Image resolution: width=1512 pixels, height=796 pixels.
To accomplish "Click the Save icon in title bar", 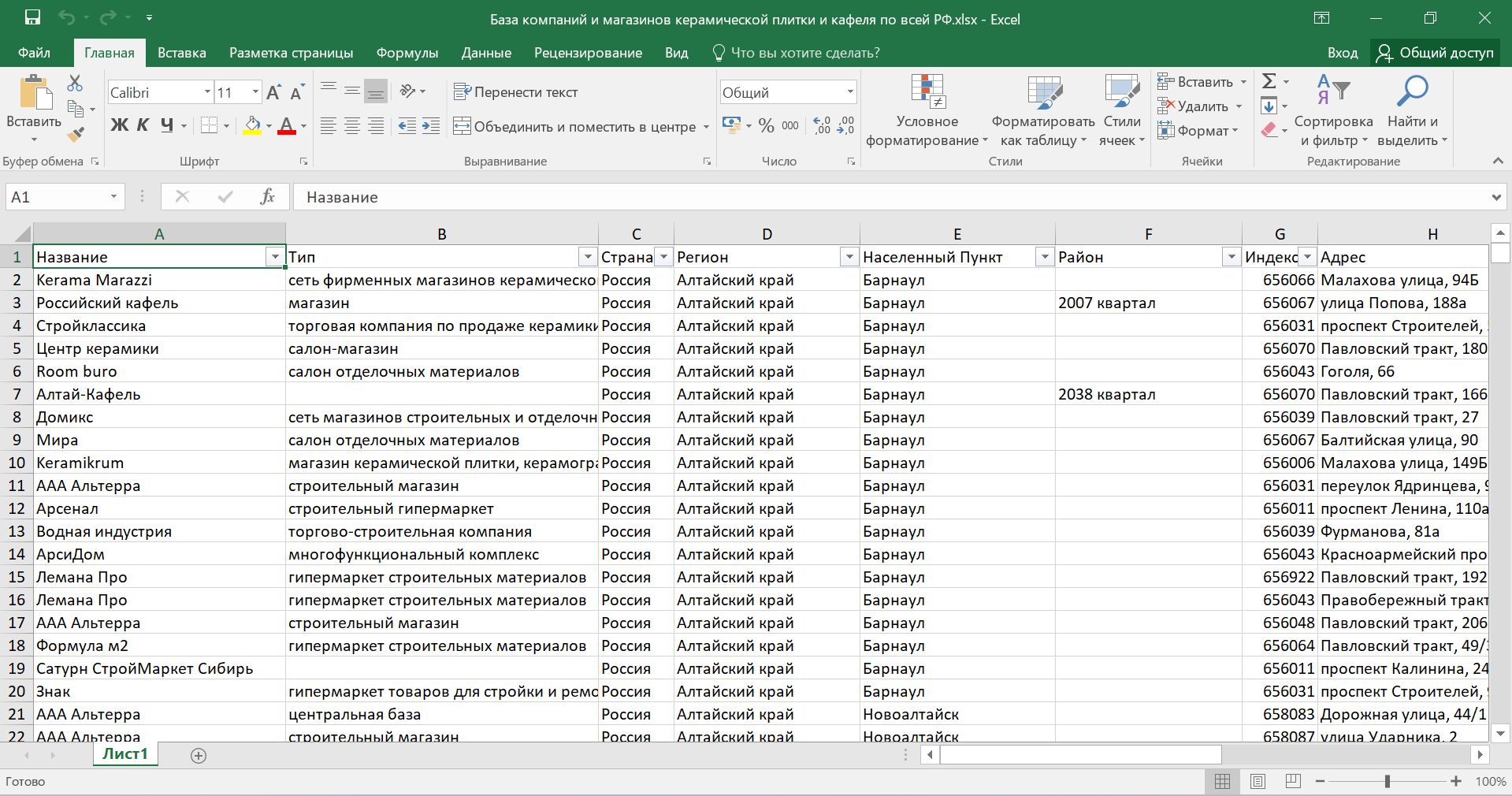I will [32, 17].
